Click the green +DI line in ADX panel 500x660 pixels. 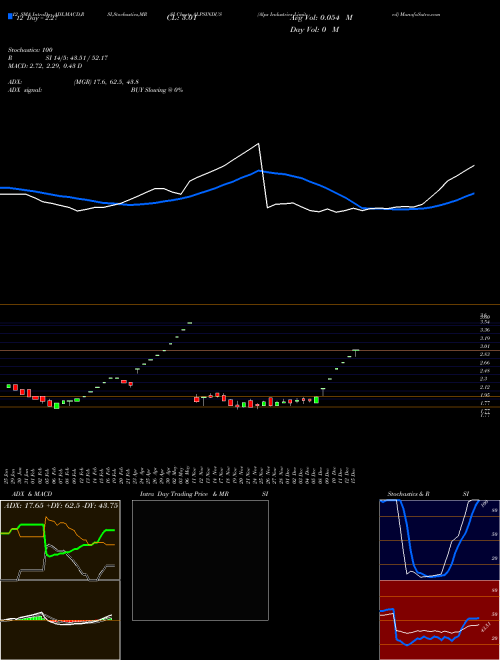pos(59,540)
